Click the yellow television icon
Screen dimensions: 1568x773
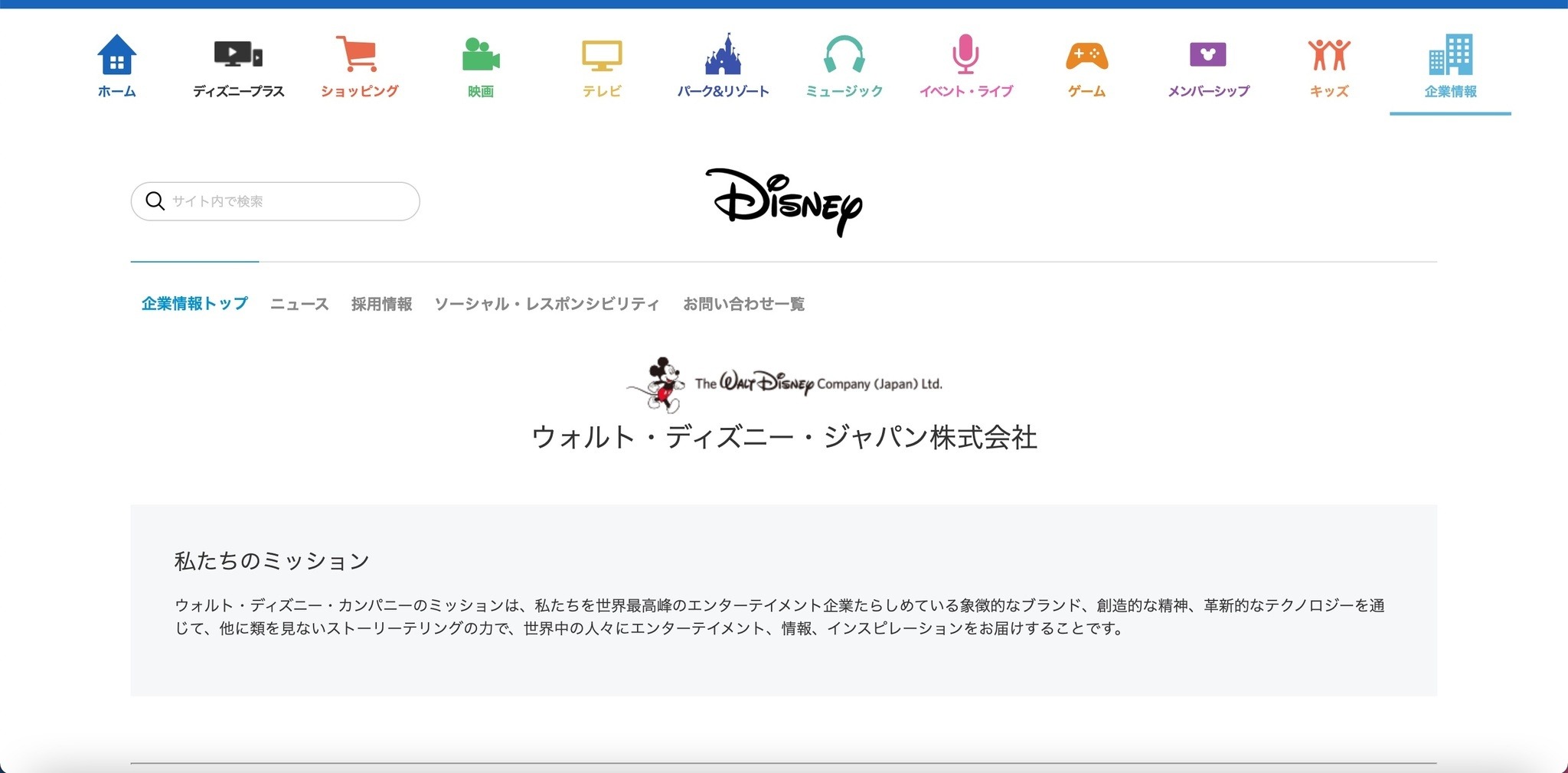coord(602,56)
